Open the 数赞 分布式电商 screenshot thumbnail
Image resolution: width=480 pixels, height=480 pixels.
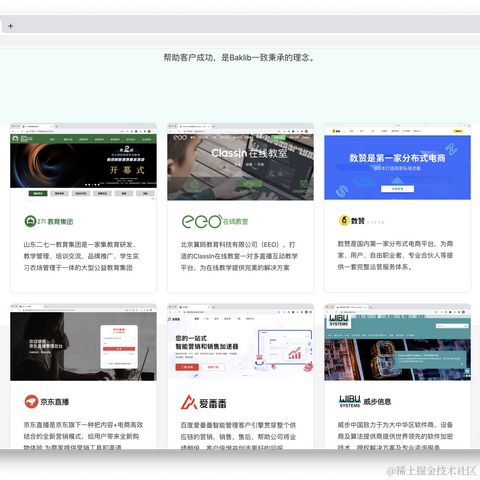tap(397, 163)
